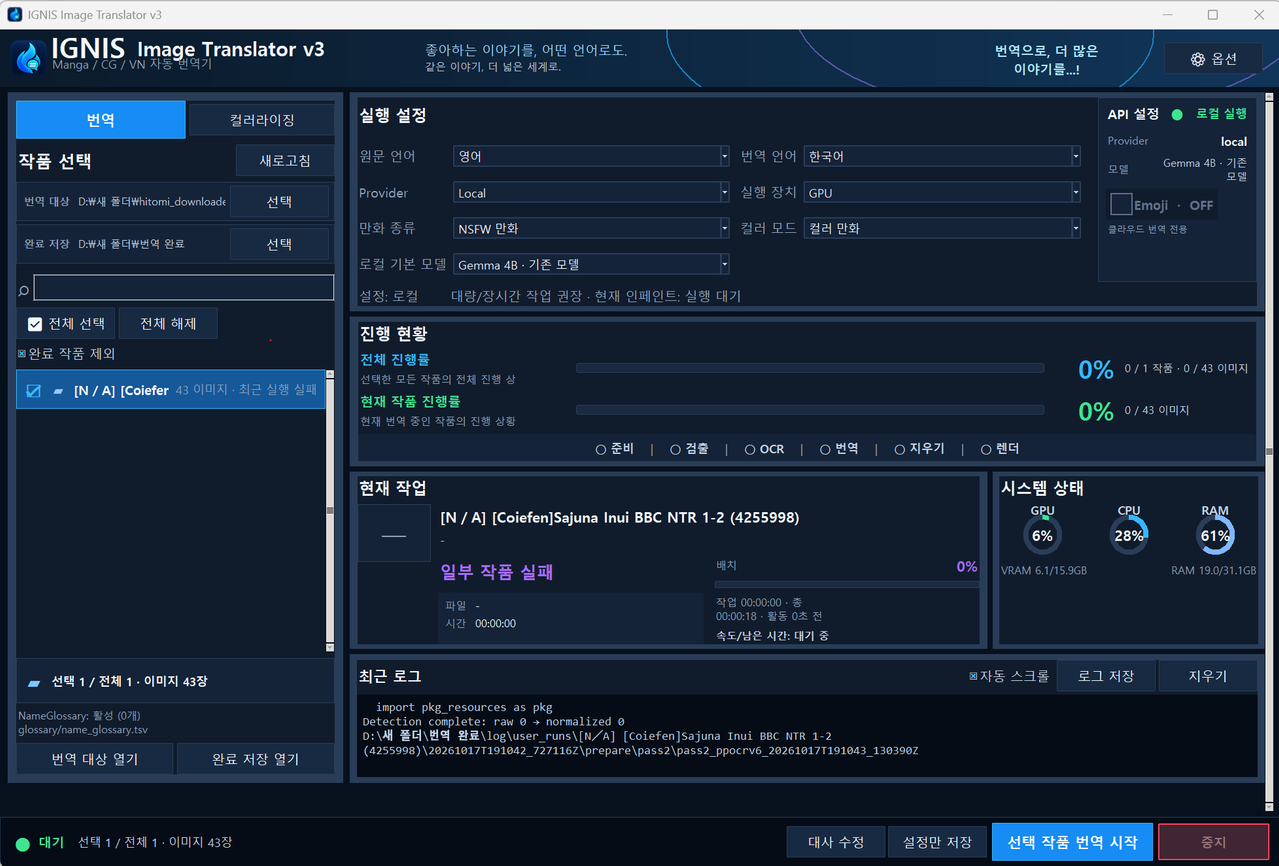Open 로컬 기본 모델 dropdown Gemma 4B
The image size is (1279, 866).
(x=591, y=265)
